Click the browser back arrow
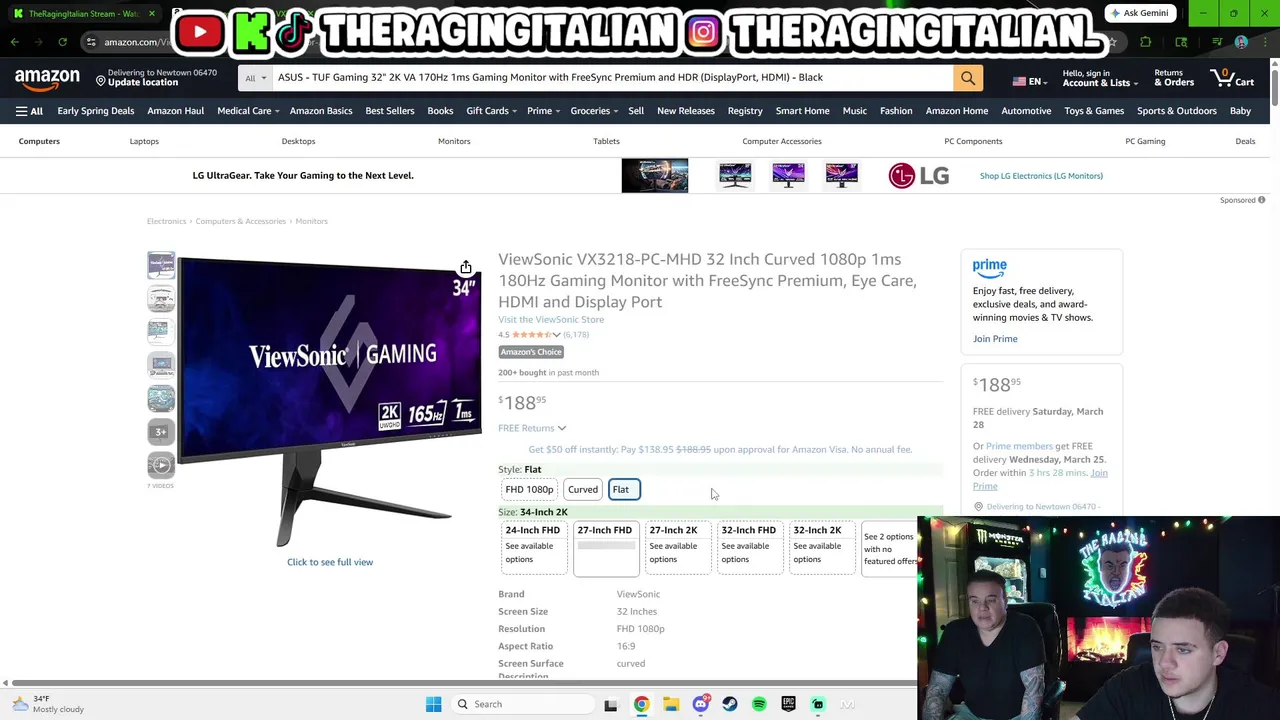This screenshot has height=720, width=1280. pyautogui.click(x=15, y=42)
